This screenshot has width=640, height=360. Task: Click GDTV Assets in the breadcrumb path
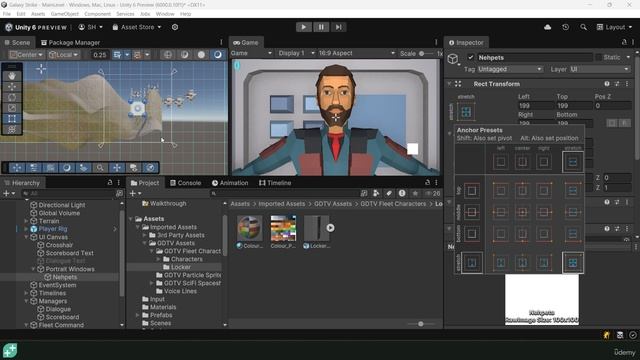pos(333,204)
